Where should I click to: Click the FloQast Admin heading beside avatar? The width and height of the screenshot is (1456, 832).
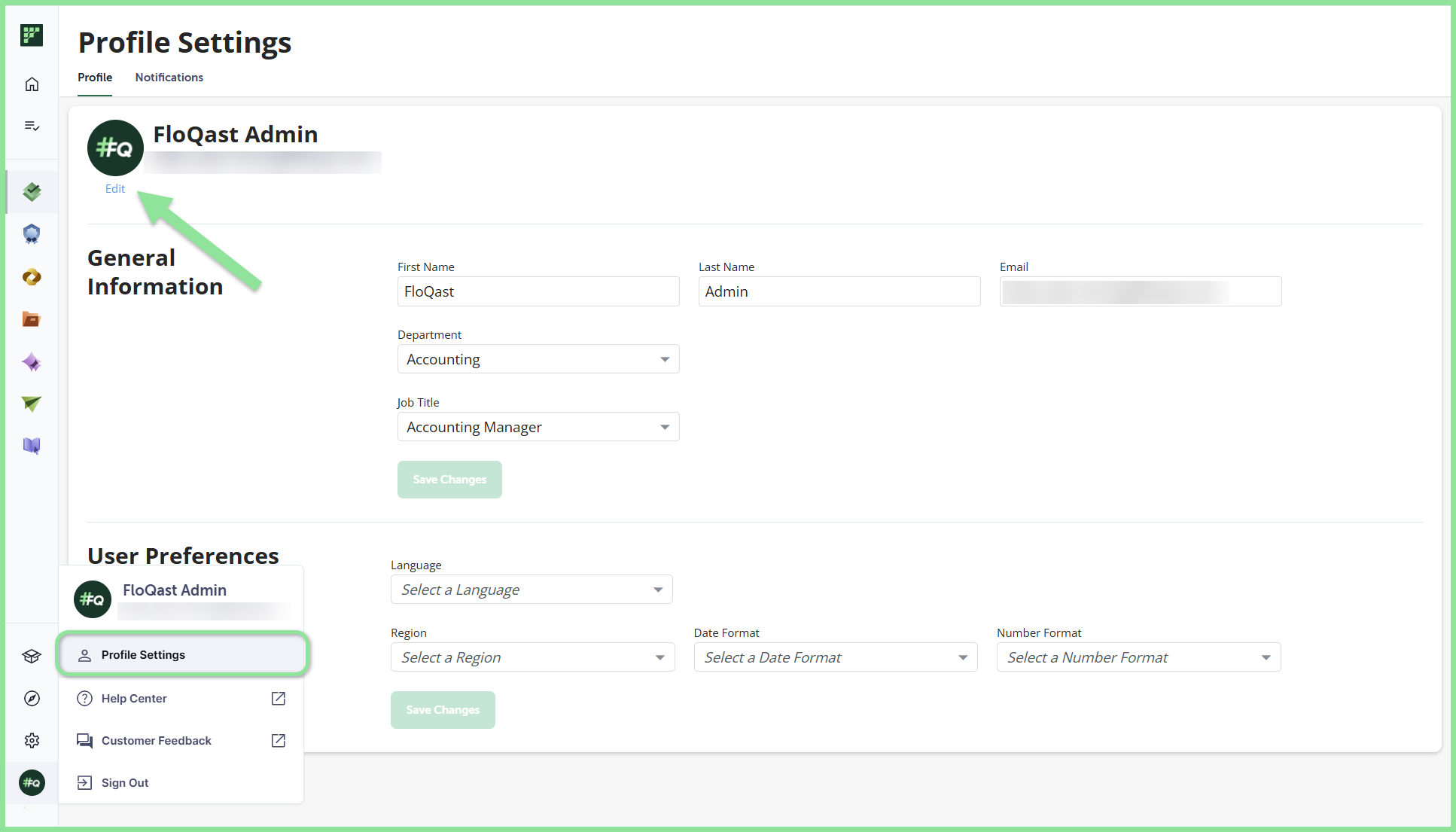tap(236, 135)
